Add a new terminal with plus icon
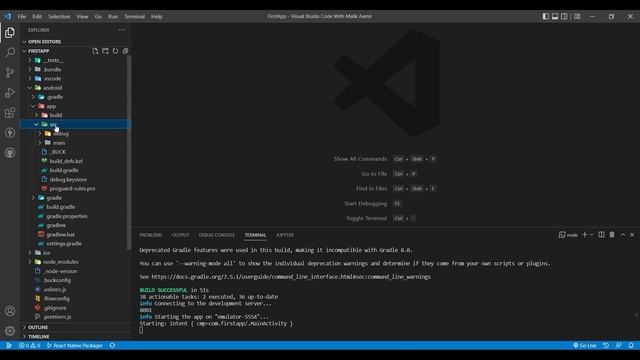 [x=584, y=235]
